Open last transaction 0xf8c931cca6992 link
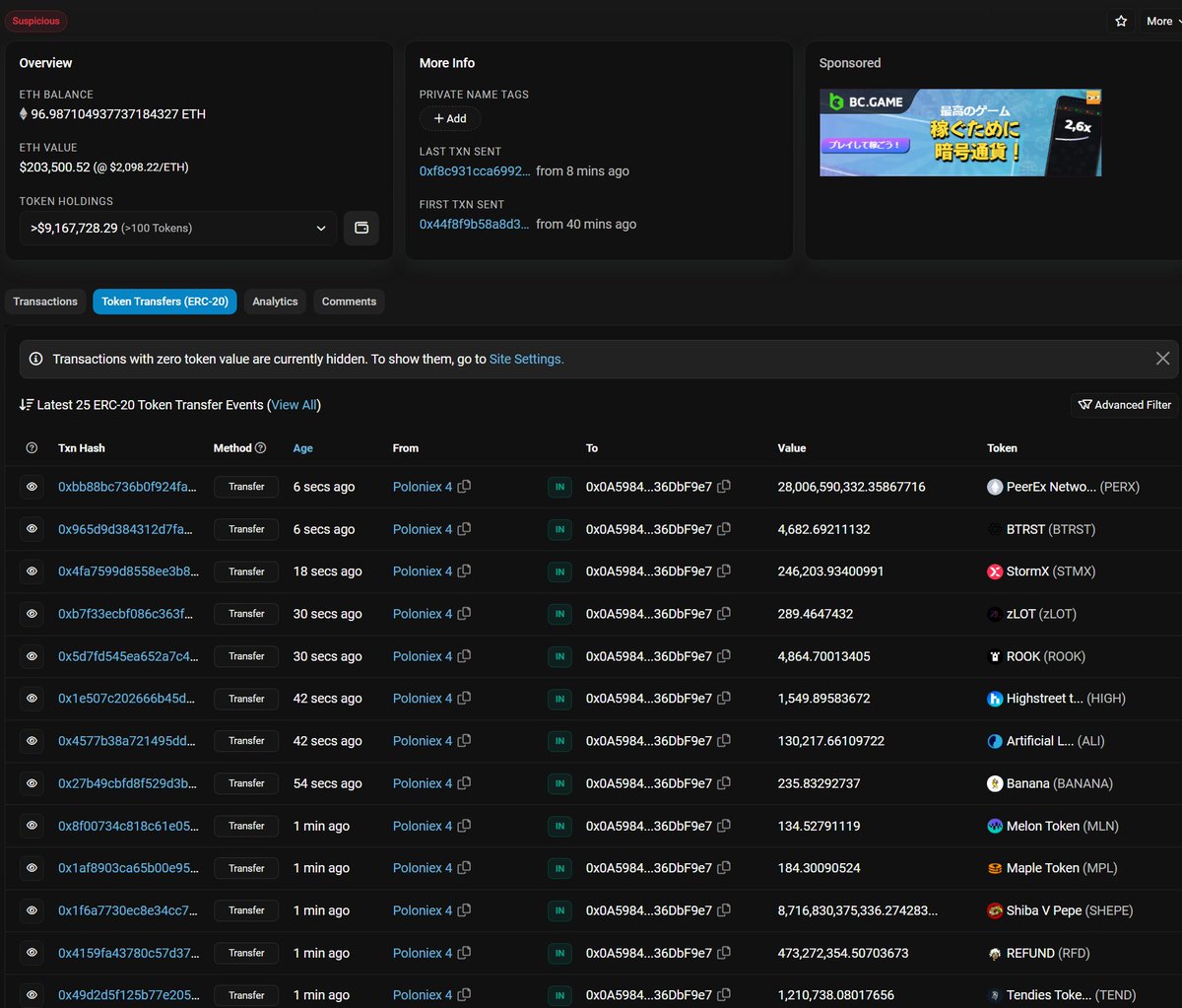The height and width of the screenshot is (1008, 1182). tap(475, 171)
